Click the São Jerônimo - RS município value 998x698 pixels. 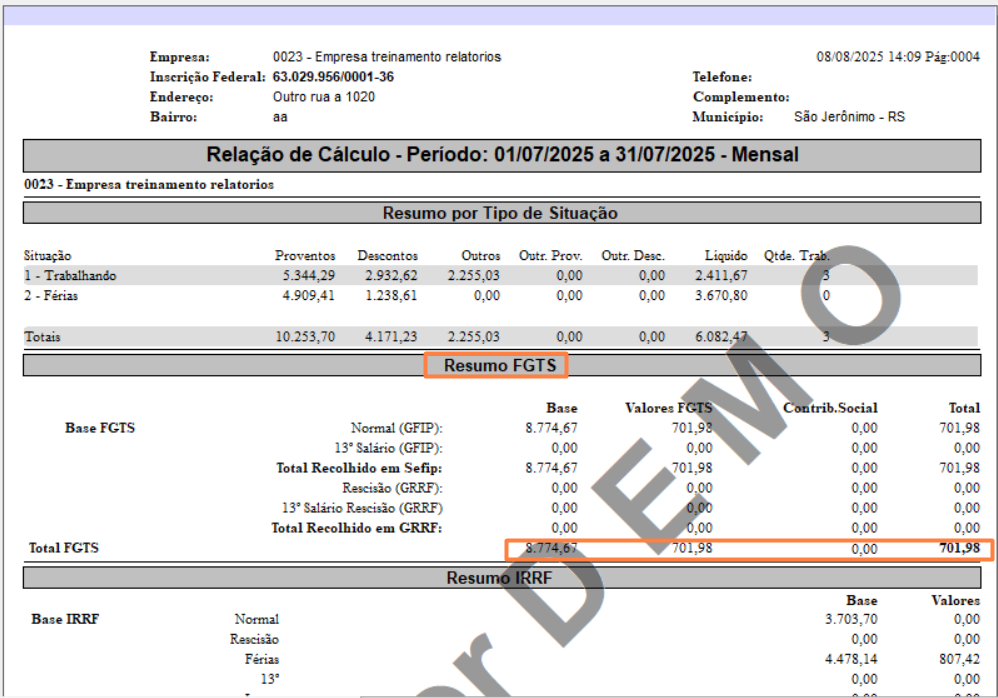848,117
